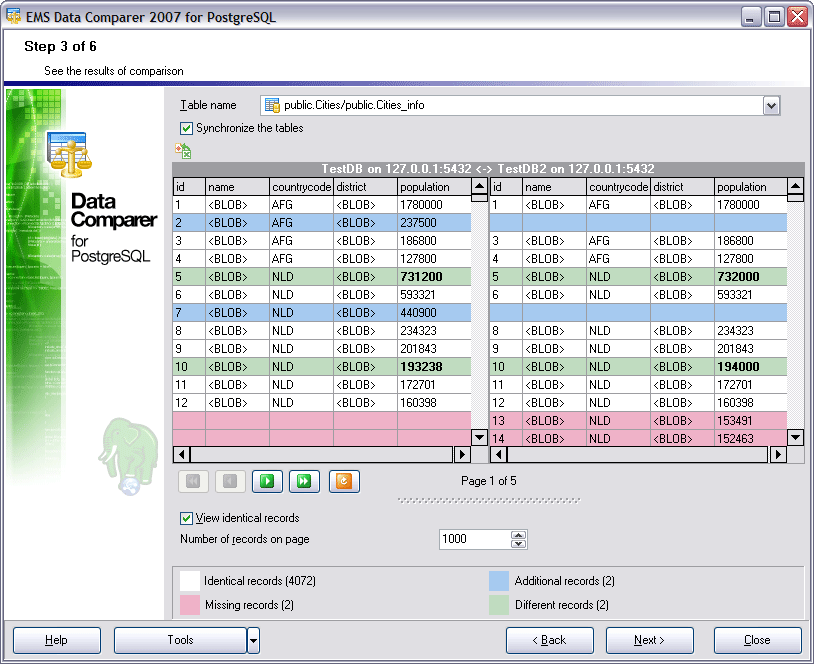Go back with the Back button
Image resolution: width=814 pixels, height=664 pixels.
click(x=550, y=640)
